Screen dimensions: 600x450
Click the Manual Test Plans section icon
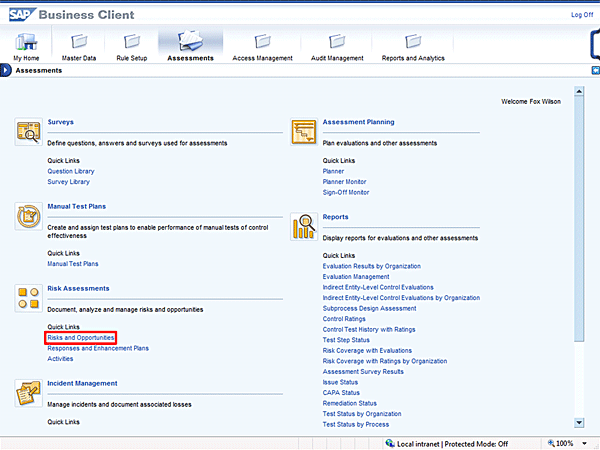(x=28, y=216)
